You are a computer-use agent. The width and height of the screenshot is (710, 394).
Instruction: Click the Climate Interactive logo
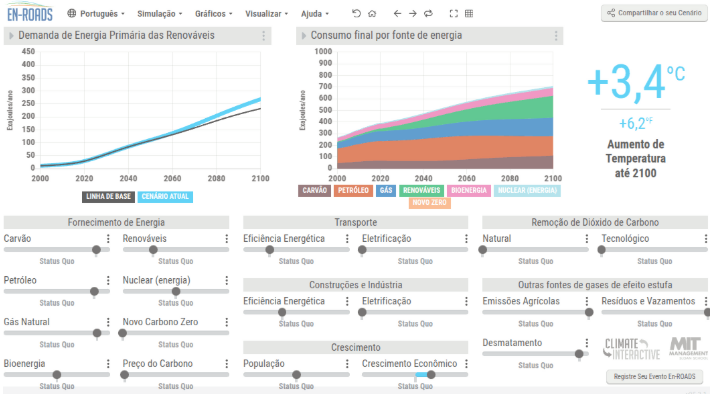pyautogui.click(x=632, y=349)
